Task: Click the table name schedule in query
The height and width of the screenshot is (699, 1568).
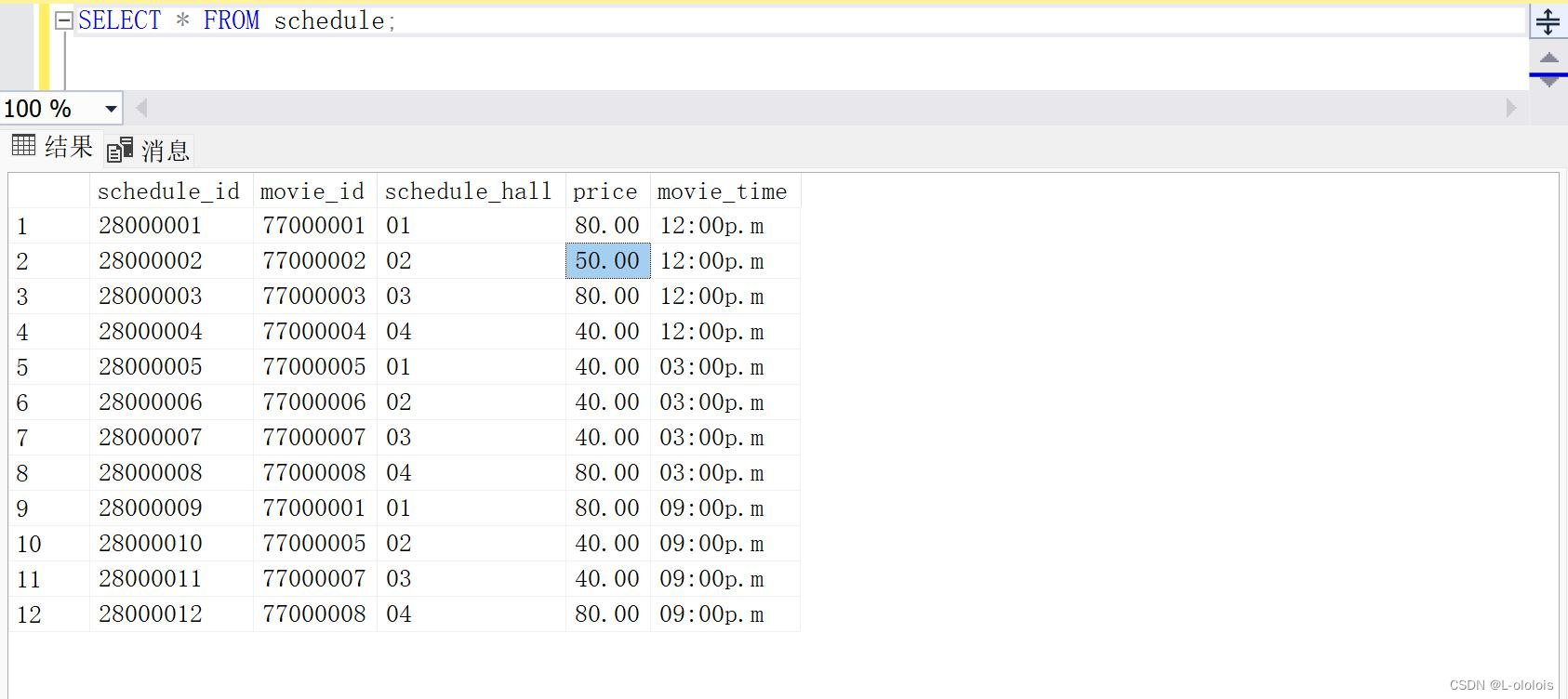Action: click(x=329, y=20)
